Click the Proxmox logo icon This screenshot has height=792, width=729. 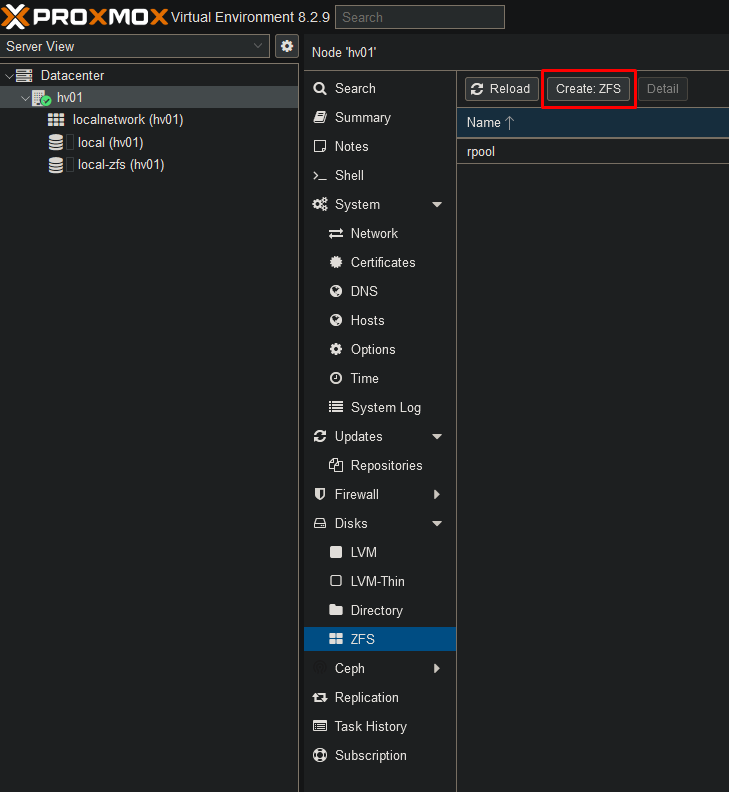click(x=18, y=17)
